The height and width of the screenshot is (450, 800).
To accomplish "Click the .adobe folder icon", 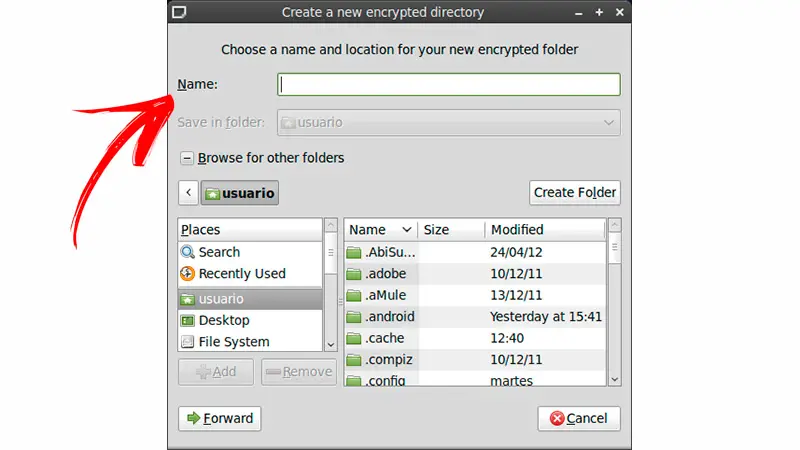I will (354, 274).
